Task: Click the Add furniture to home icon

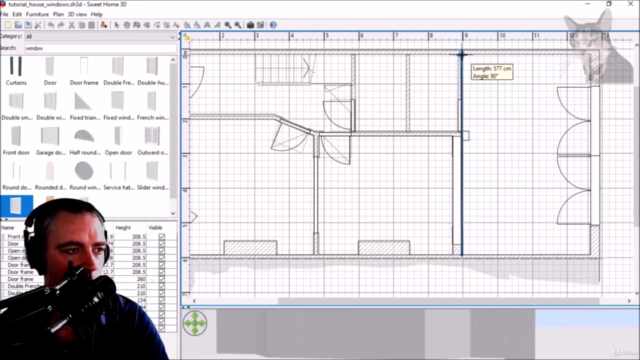Action: click(104, 25)
